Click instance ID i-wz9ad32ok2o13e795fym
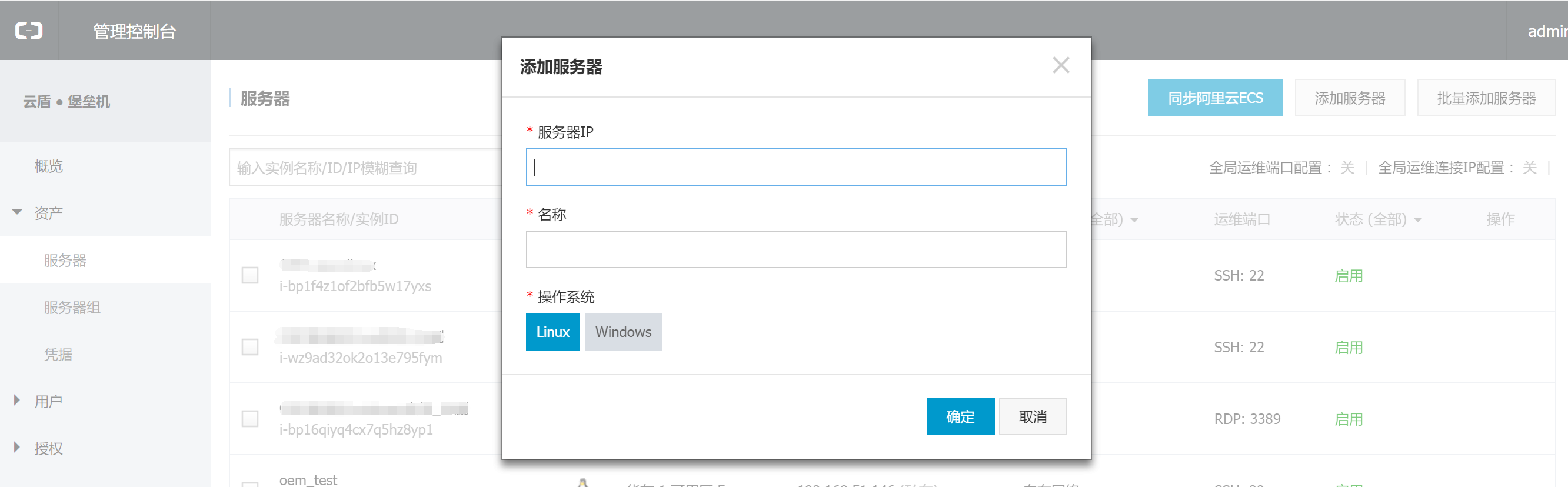Screen dimensions: 1568x487 360,358
